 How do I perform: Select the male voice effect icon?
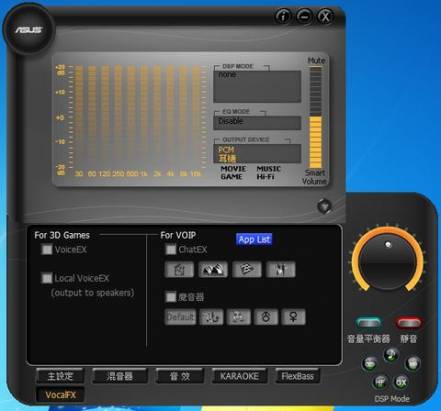(x=266, y=317)
